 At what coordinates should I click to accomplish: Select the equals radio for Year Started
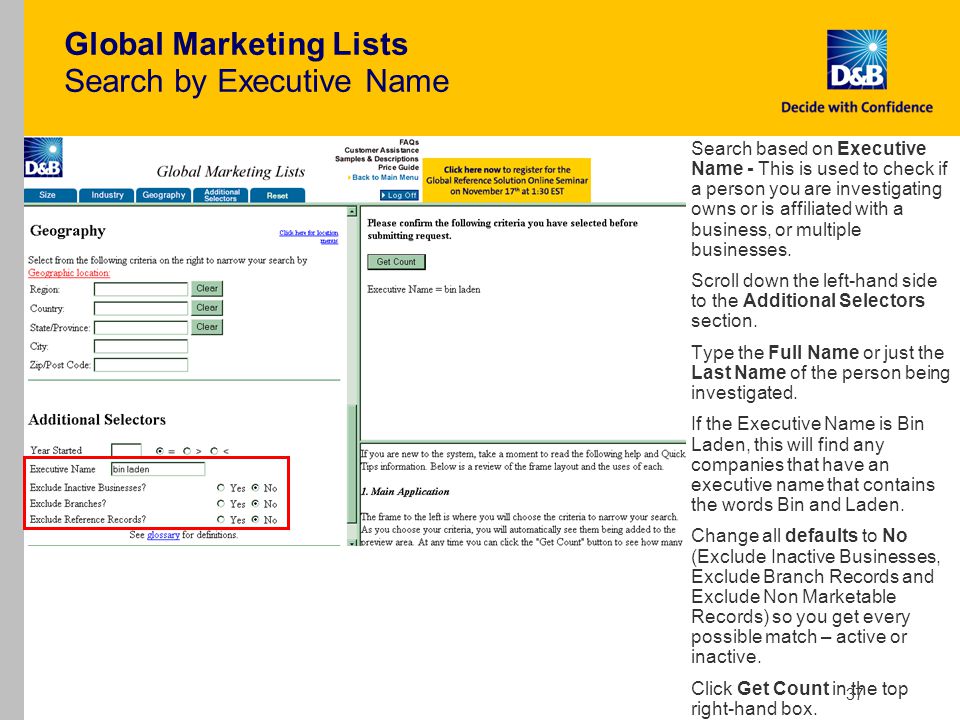(160, 451)
